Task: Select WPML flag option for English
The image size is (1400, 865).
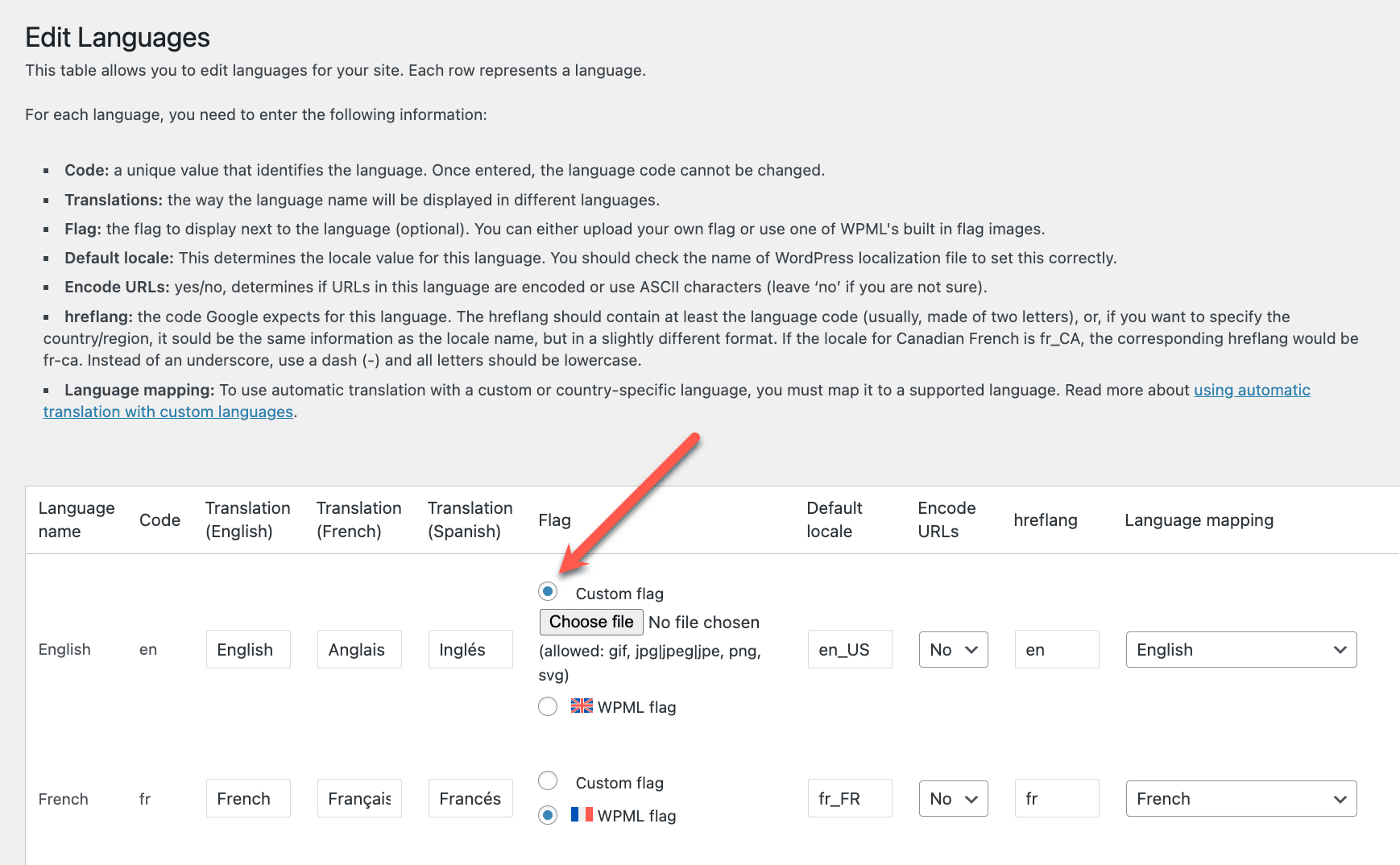Action: 548,706
